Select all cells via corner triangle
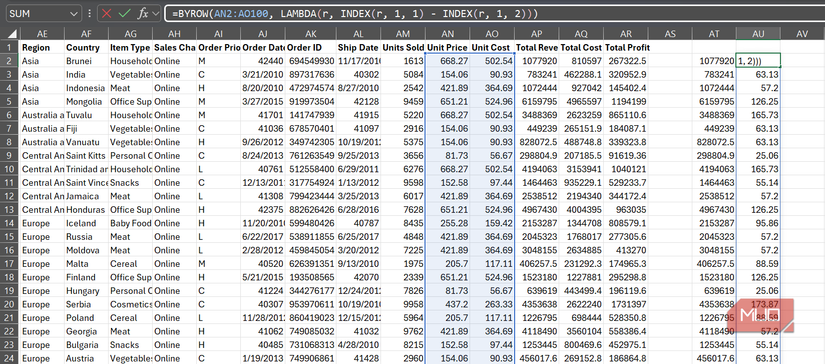 pos(12,34)
